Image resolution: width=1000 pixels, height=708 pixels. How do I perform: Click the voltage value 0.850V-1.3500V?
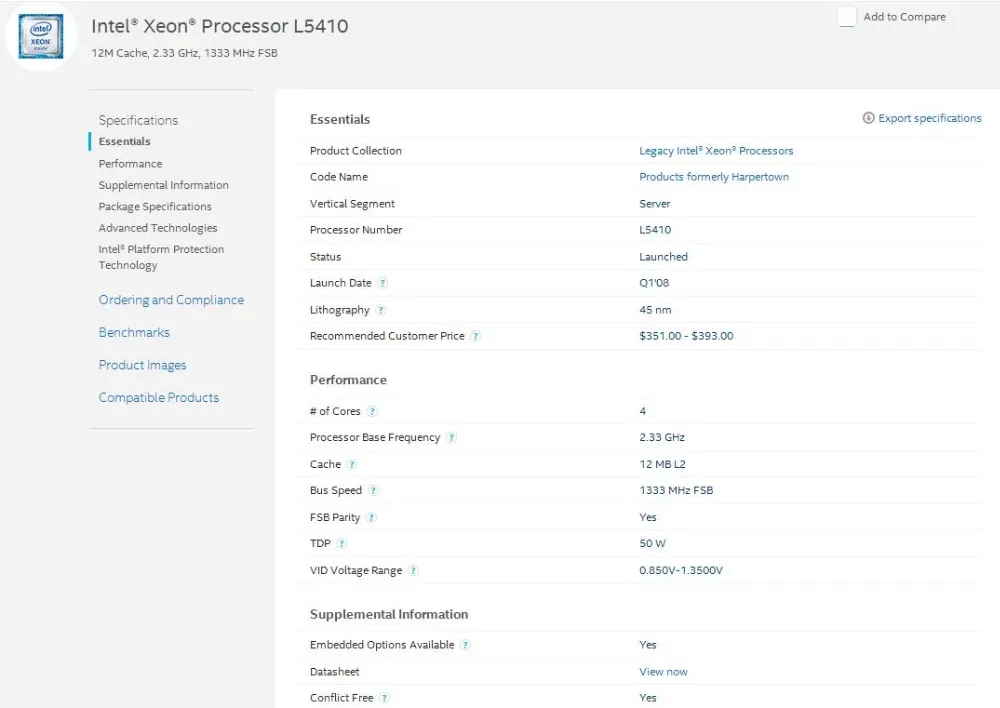[x=680, y=570]
